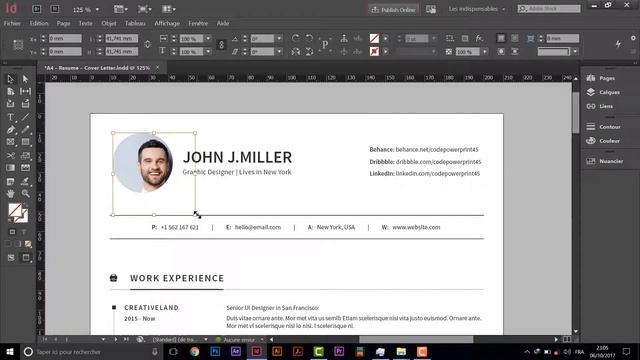The height and width of the screenshot is (360, 640).
Task: Toggle formatting affects text button
Action: pyautogui.click(x=24, y=232)
